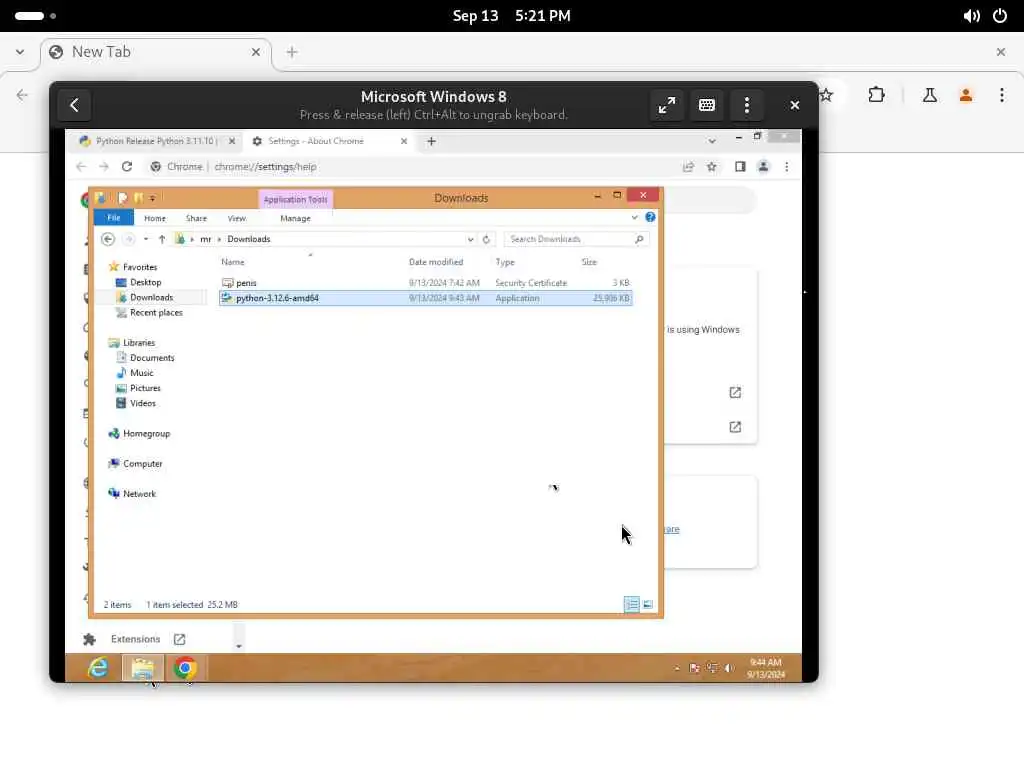Select the python-3.12.6-amd64 file
Screen dimensions: 1024x778
pos(426,298)
